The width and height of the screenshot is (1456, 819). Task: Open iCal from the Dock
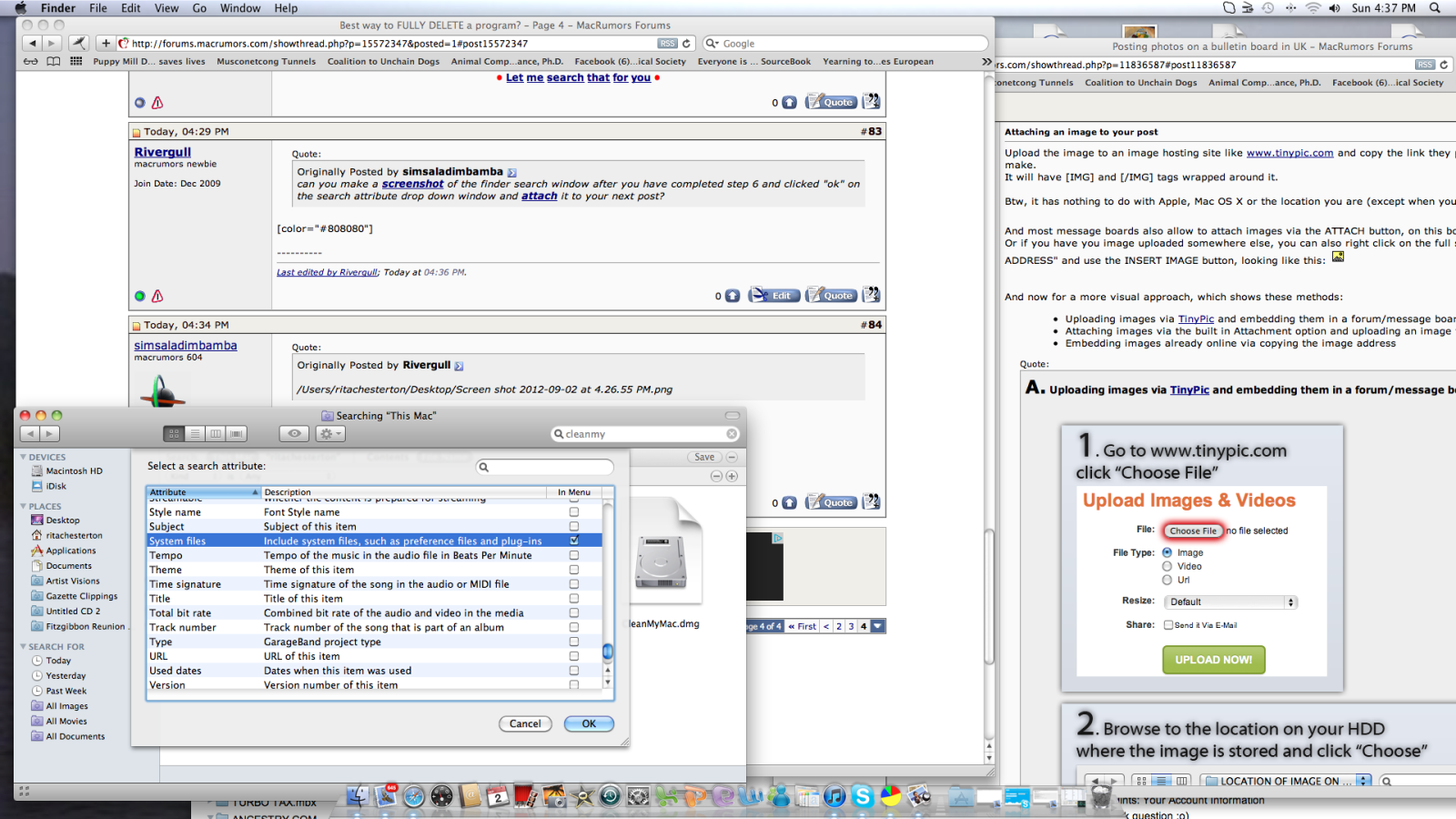(x=498, y=796)
